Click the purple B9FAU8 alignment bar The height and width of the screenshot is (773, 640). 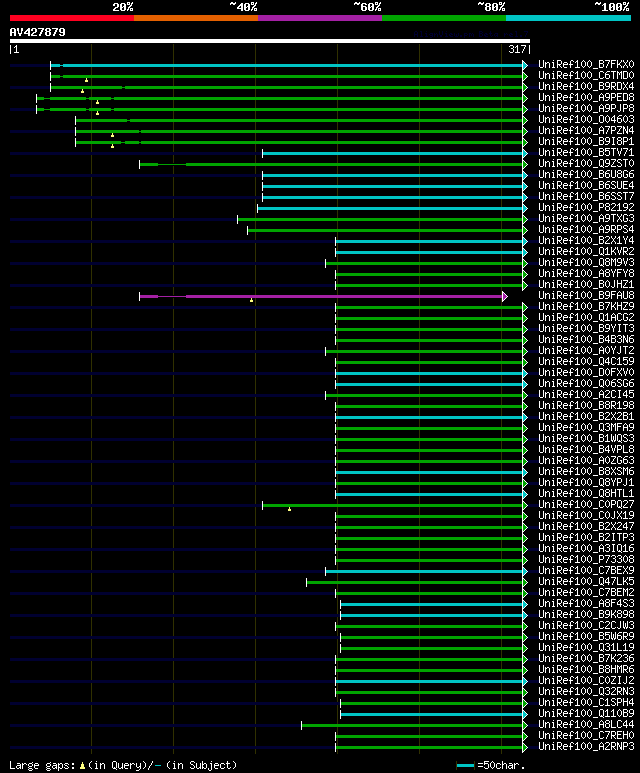(x=323, y=296)
